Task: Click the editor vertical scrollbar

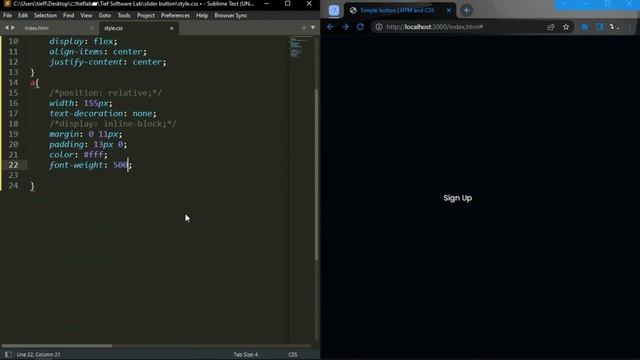Action: click(x=316, y=174)
